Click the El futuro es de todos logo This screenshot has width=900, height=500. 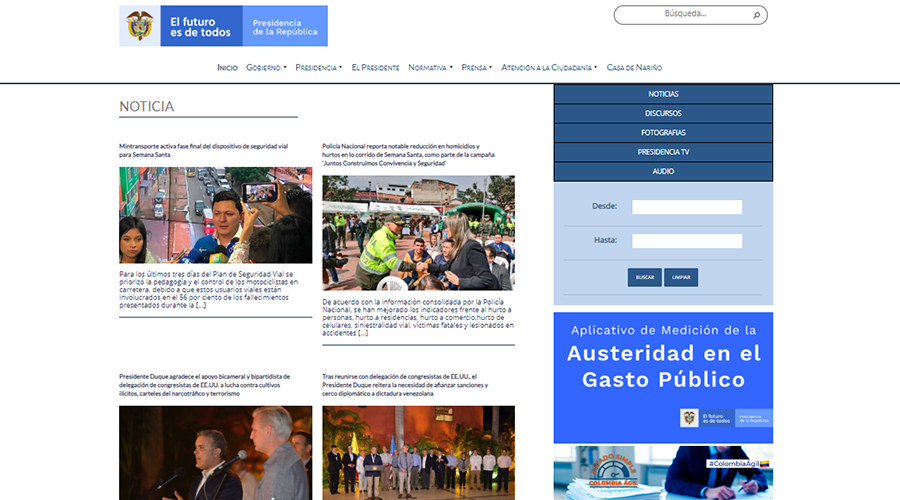(x=201, y=26)
